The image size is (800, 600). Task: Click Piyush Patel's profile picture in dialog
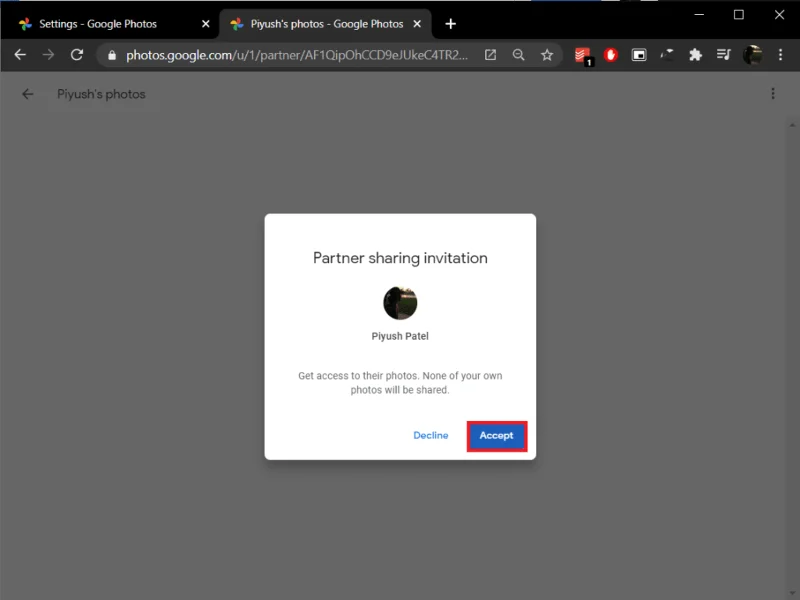(x=400, y=303)
